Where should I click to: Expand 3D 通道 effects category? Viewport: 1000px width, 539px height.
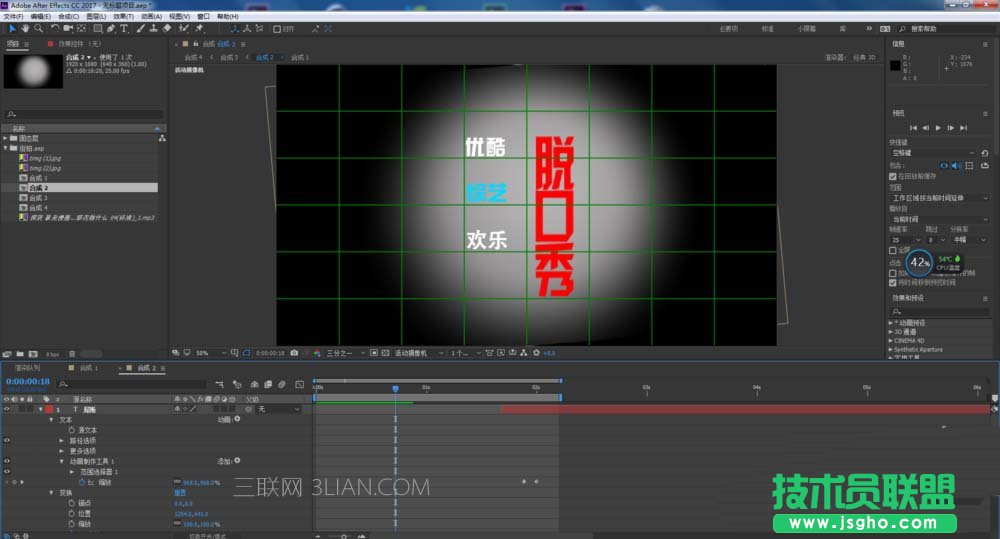click(890, 332)
